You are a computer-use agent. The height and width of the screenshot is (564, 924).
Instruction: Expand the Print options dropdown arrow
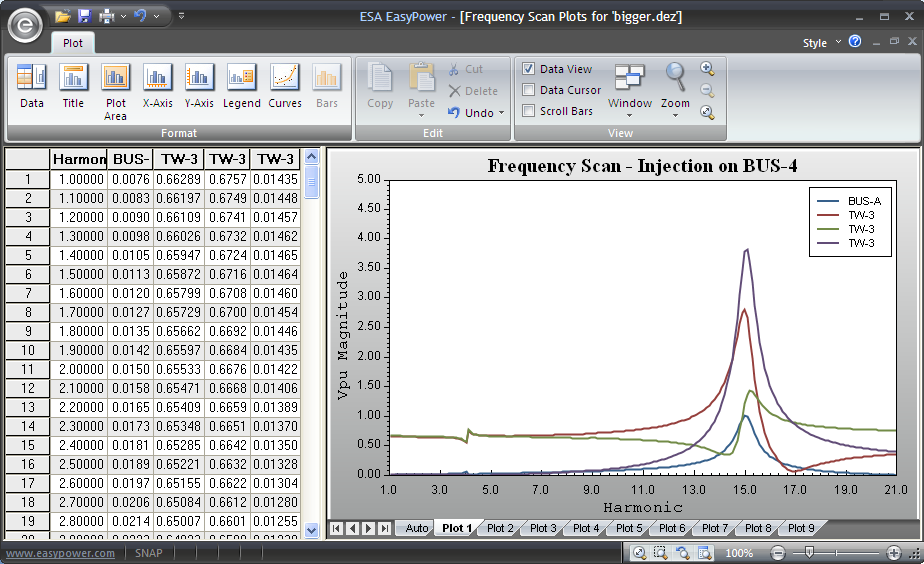point(123,17)
